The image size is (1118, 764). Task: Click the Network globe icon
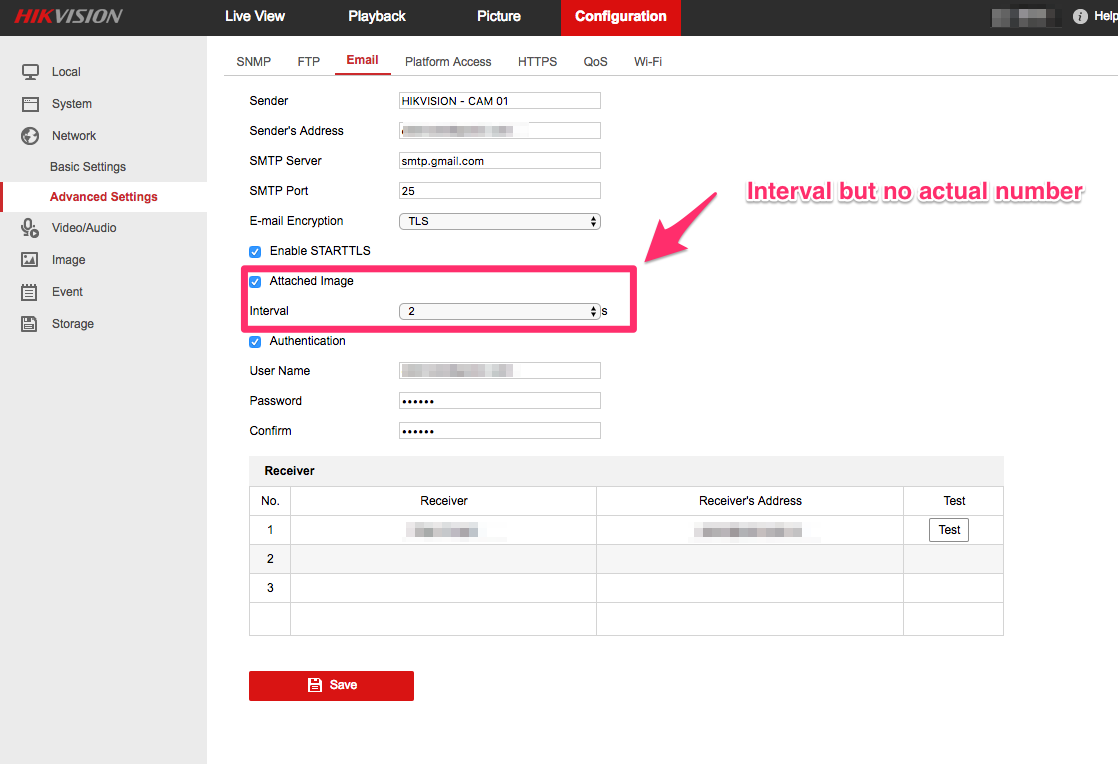(30, 136)
